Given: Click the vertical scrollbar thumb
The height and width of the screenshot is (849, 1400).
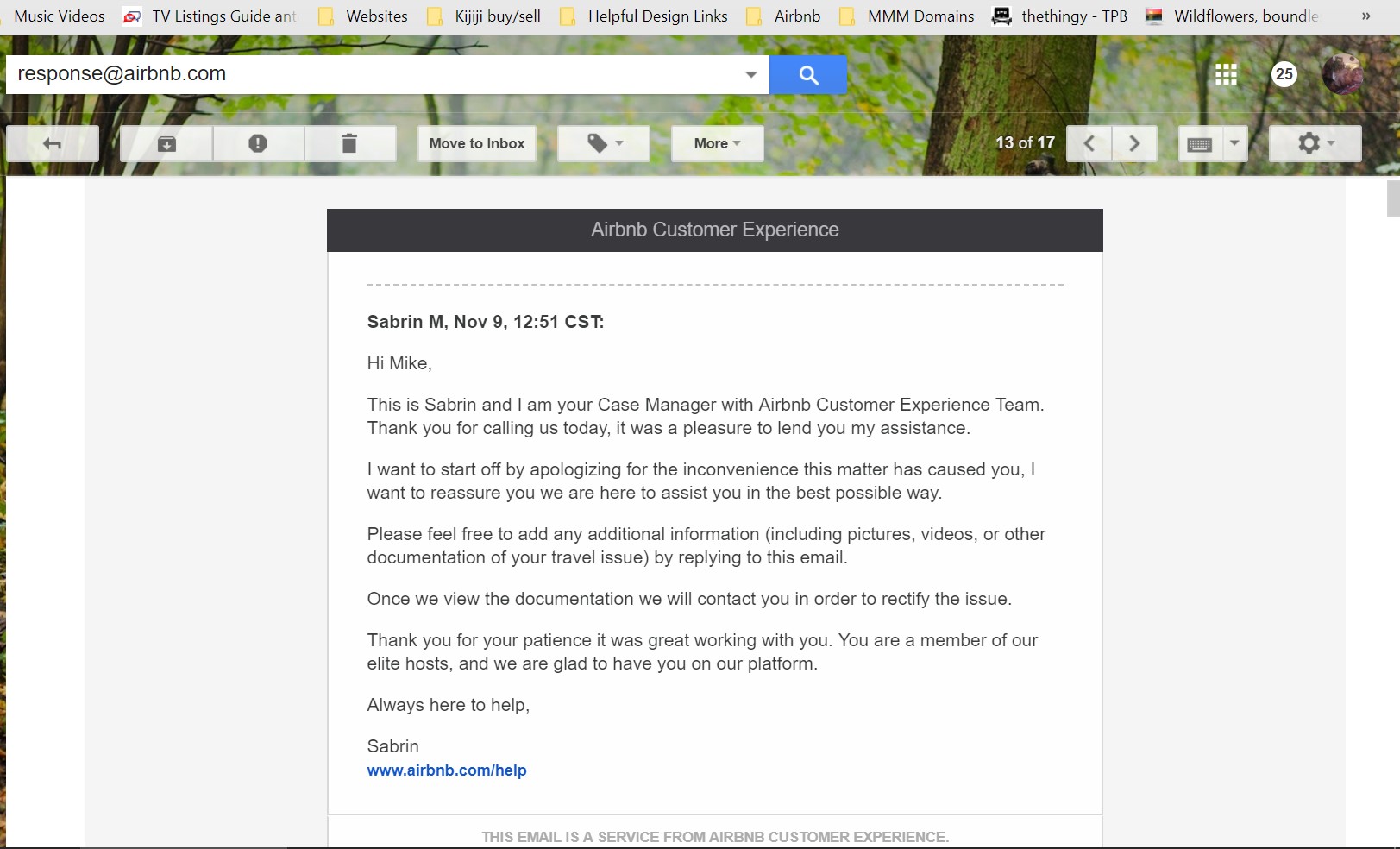Looking at the screenshot, I should [x=1393, y=198].
